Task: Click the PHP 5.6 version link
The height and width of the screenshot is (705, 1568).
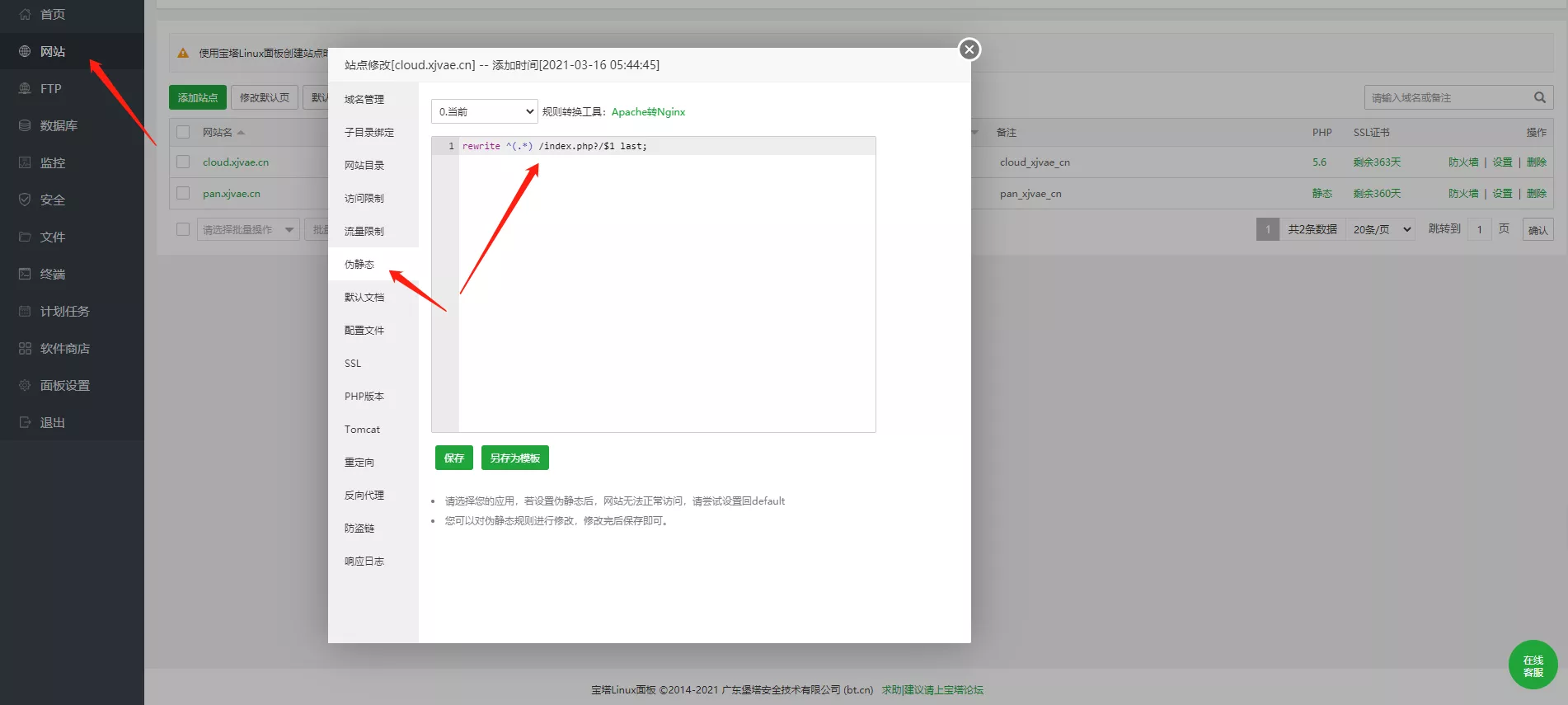Action: click(x=1319, y=162)
